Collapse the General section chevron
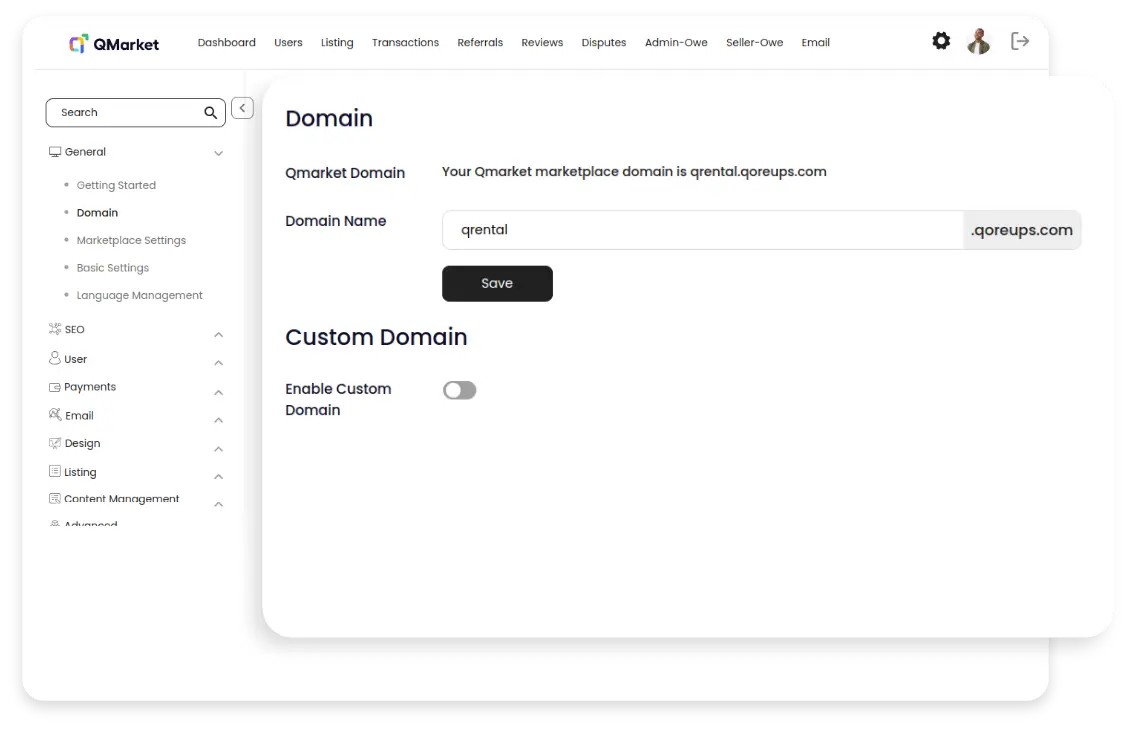Screen dimensions: 1133x729 click(218, 153)
